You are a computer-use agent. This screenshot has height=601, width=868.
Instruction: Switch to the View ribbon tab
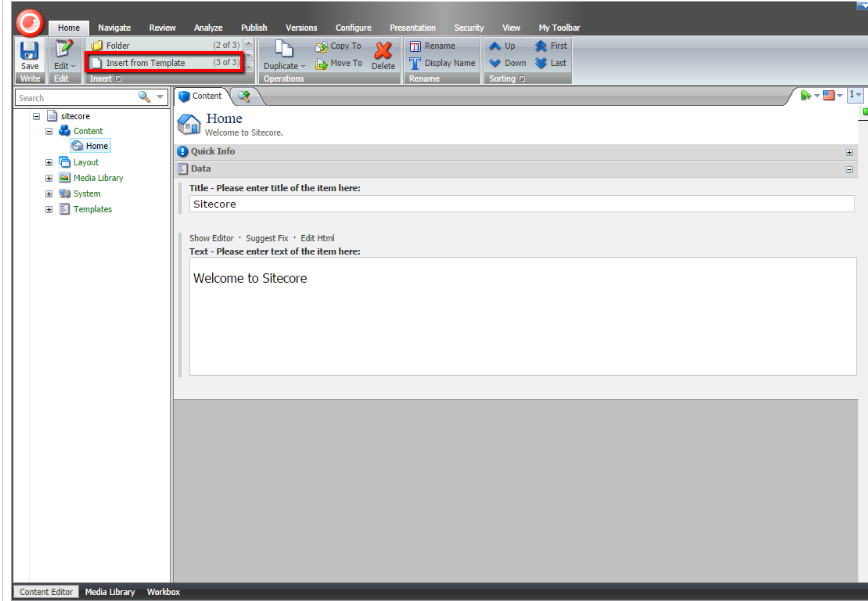click(x=511, y=28)
